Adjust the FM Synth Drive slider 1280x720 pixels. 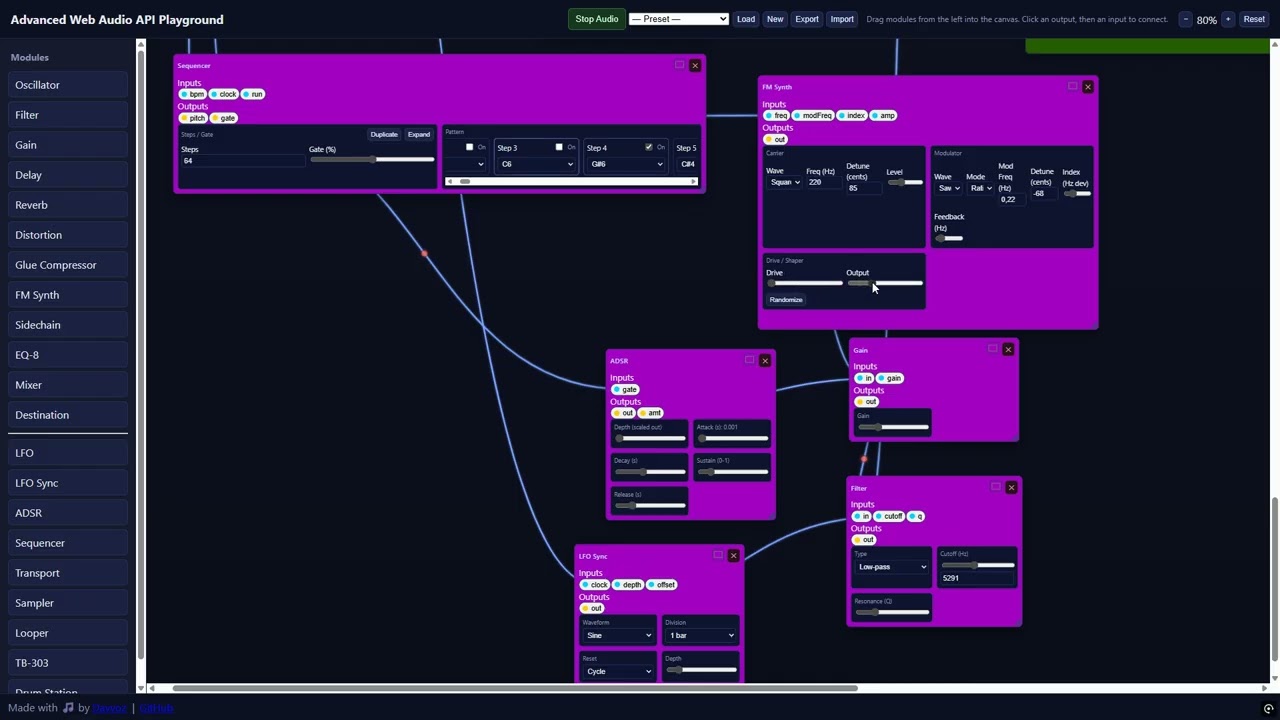pyautogui.click(x=804, y=283)
